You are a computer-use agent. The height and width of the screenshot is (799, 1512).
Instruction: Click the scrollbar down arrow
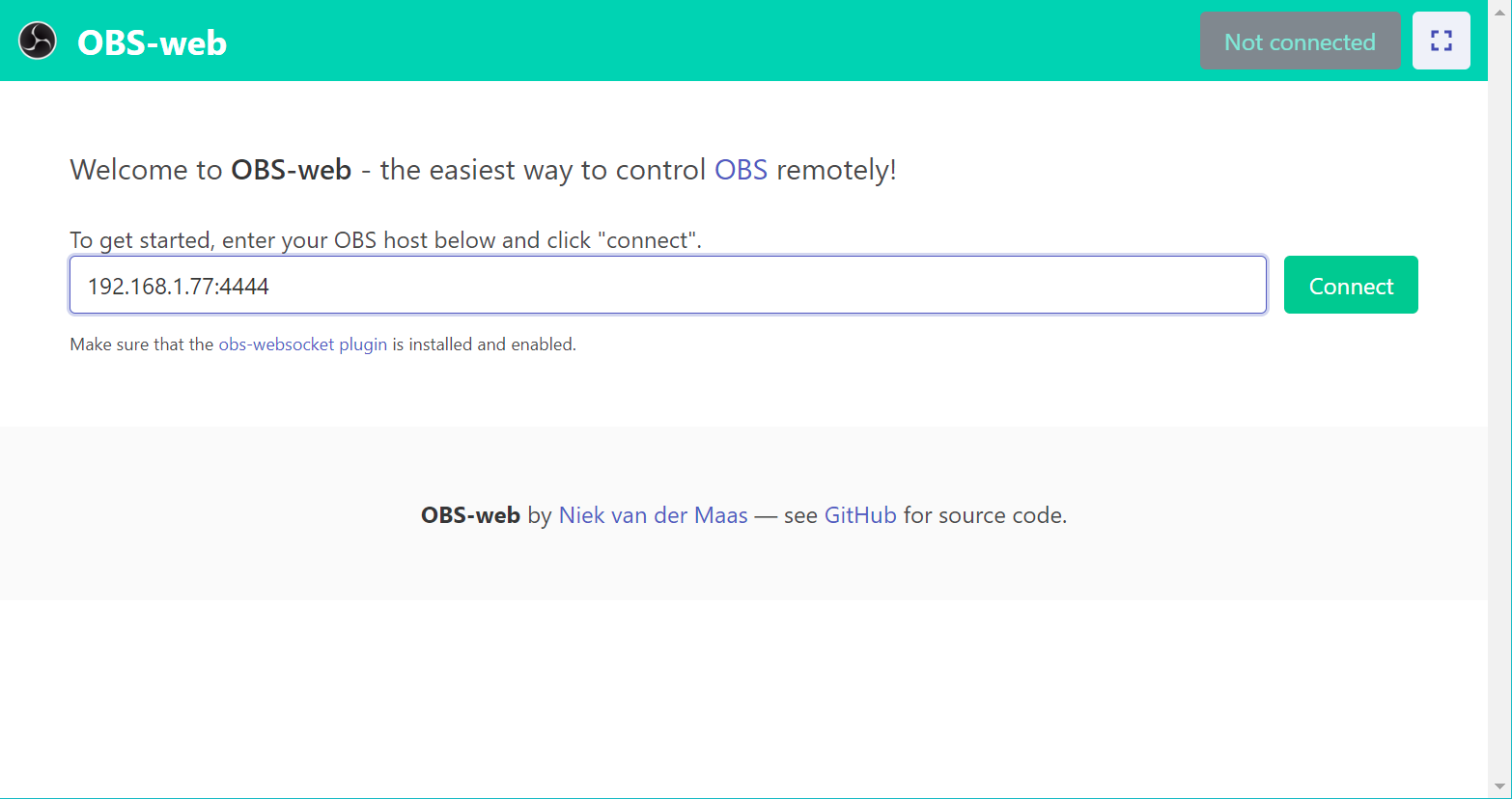point(1499,787)
